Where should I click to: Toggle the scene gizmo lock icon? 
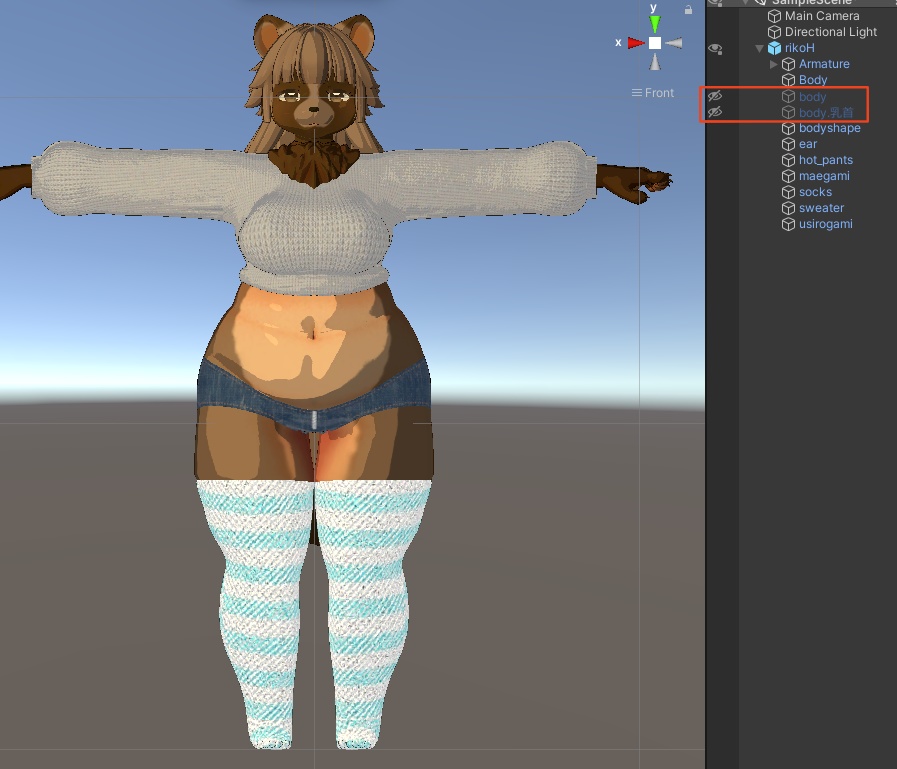click(x=688, y=9)
